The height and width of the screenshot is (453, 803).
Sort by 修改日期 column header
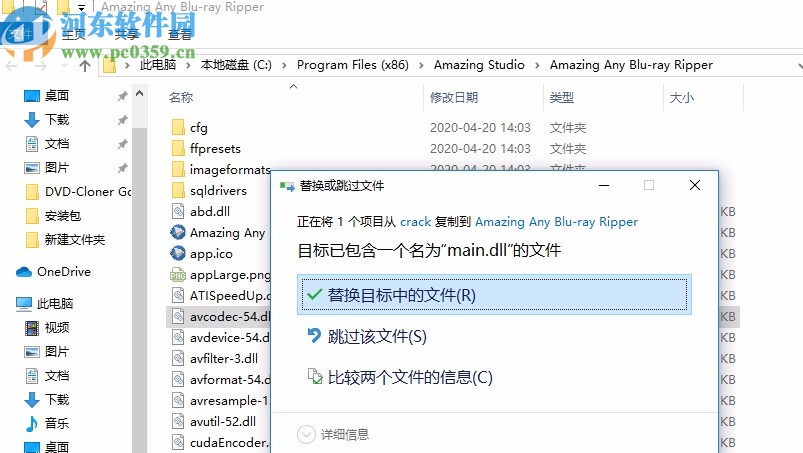coord(454,97)
